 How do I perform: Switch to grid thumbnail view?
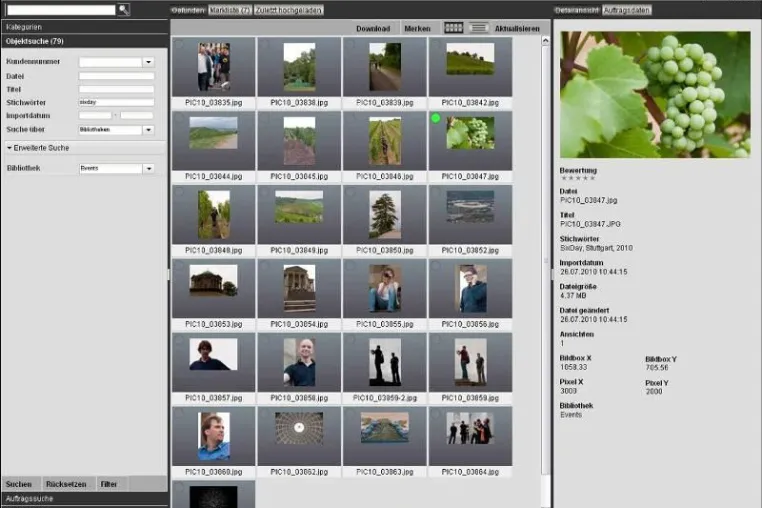click(x=453, y=28)
